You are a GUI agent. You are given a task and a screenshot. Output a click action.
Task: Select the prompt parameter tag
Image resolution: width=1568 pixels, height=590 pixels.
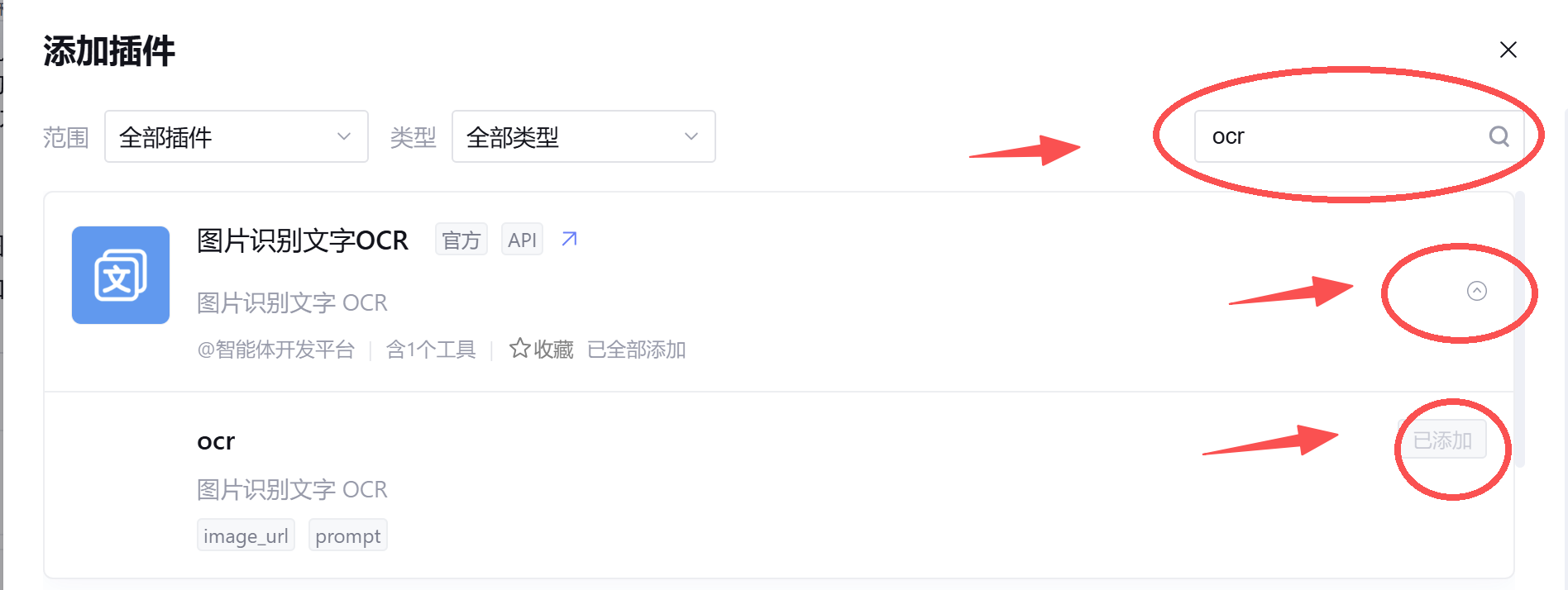tap(347, 535)
